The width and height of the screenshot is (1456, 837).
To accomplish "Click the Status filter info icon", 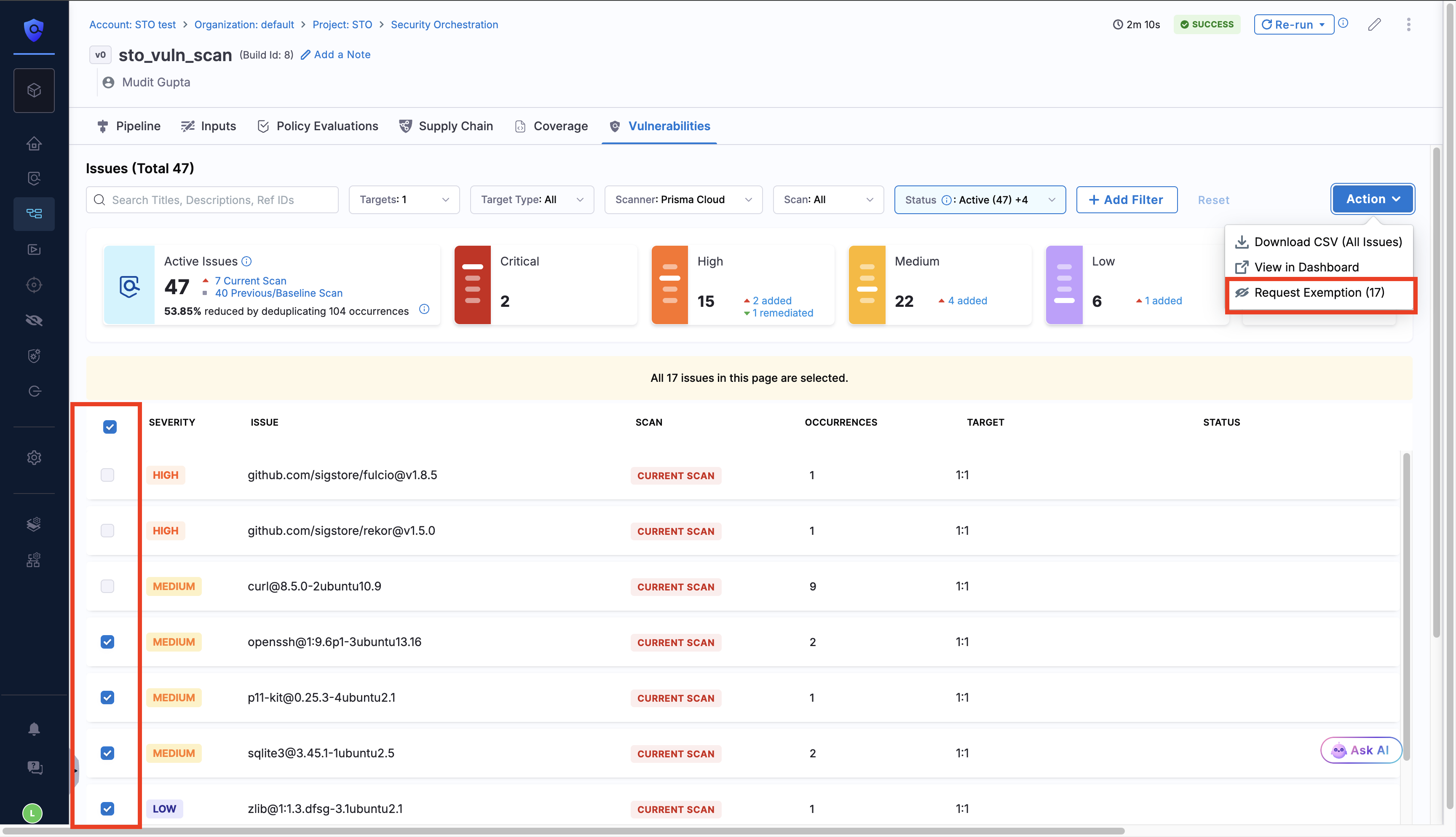I will tap(946, 200).
